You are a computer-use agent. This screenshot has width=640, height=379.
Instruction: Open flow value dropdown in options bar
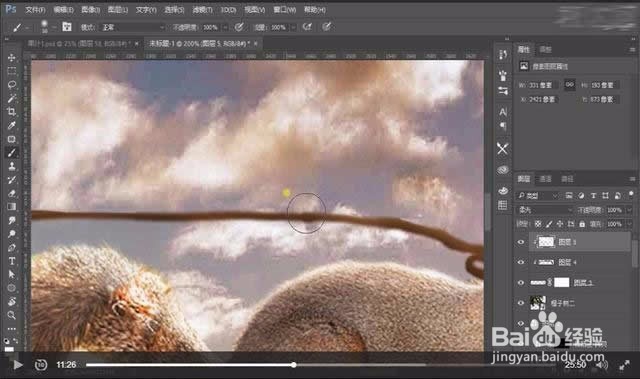click(x=293, y=27)
